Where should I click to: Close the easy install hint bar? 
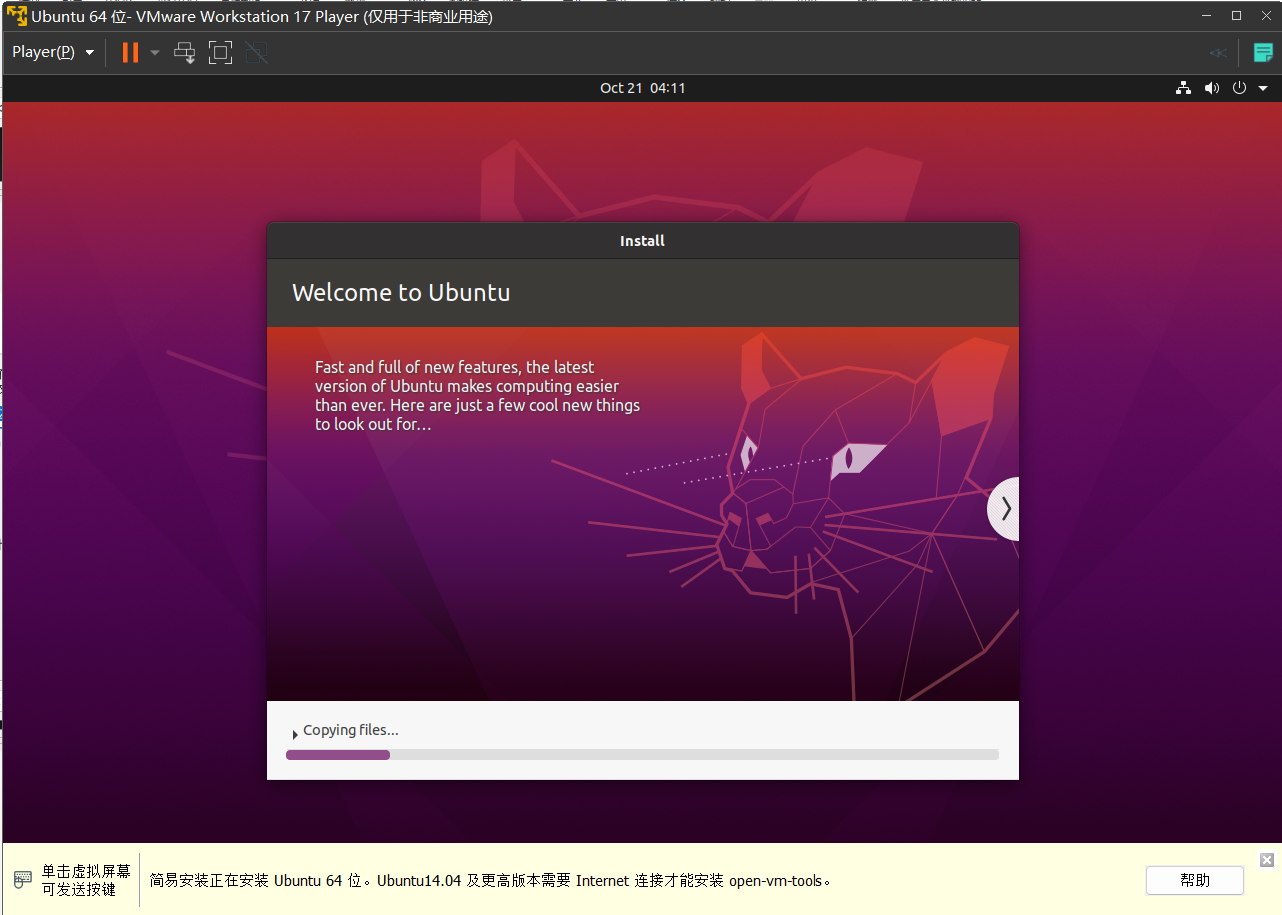[x=1266, y=860]
